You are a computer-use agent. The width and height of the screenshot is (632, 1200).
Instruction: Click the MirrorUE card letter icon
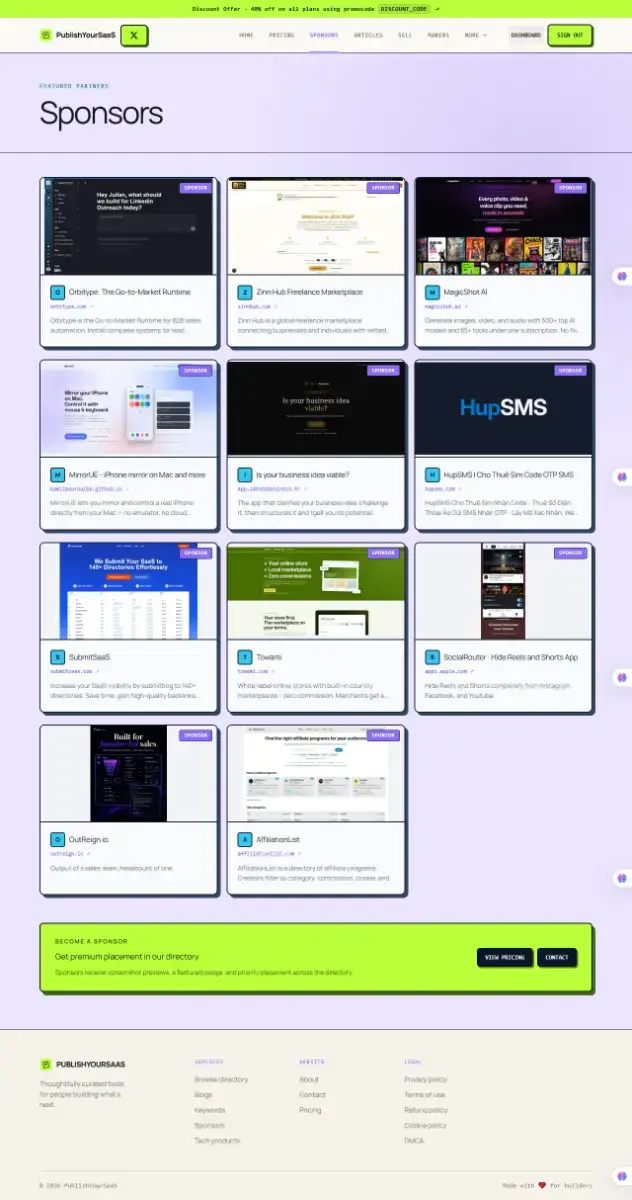(57, 475)
